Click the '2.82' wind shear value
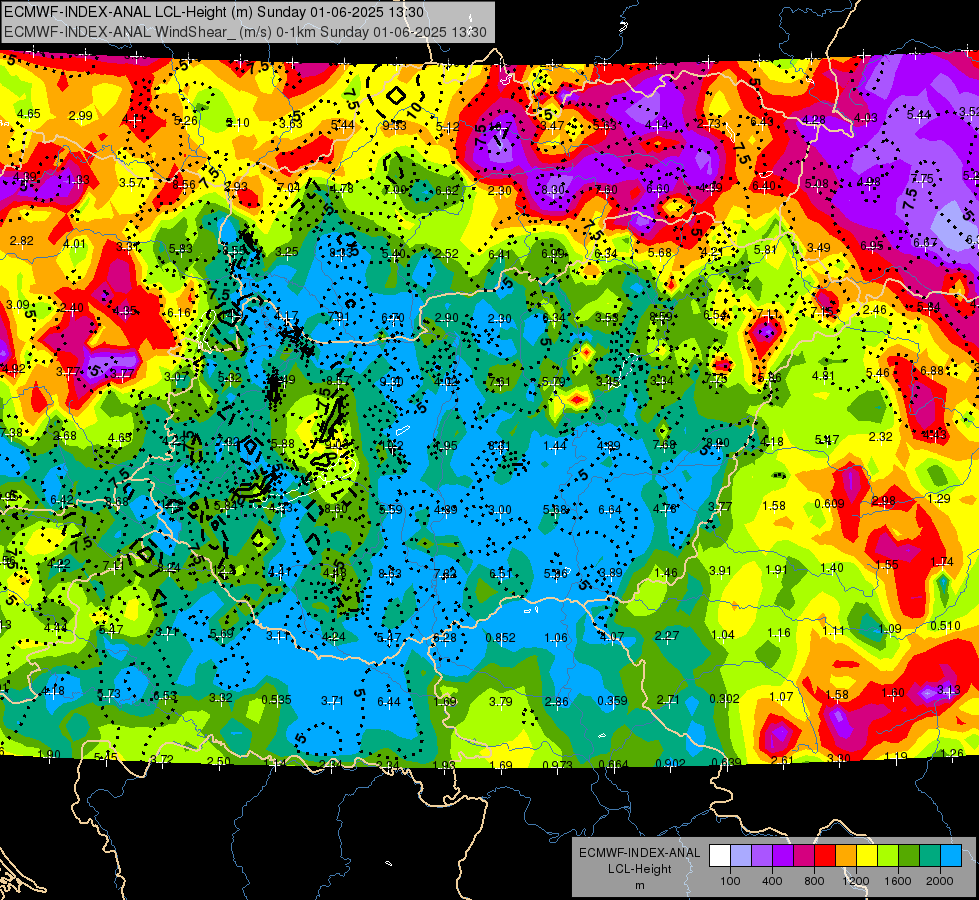 click(21, 241)
